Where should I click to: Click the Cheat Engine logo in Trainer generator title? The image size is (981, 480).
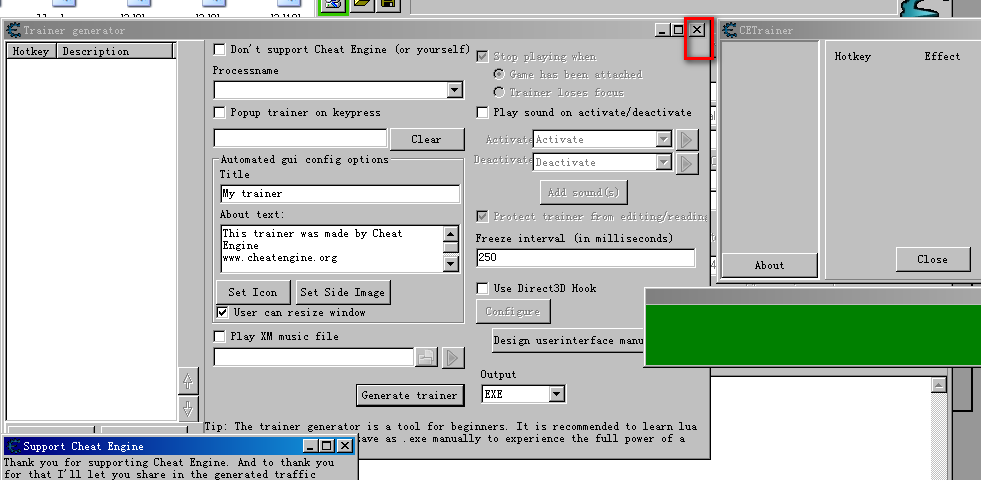tap(13, 30)
